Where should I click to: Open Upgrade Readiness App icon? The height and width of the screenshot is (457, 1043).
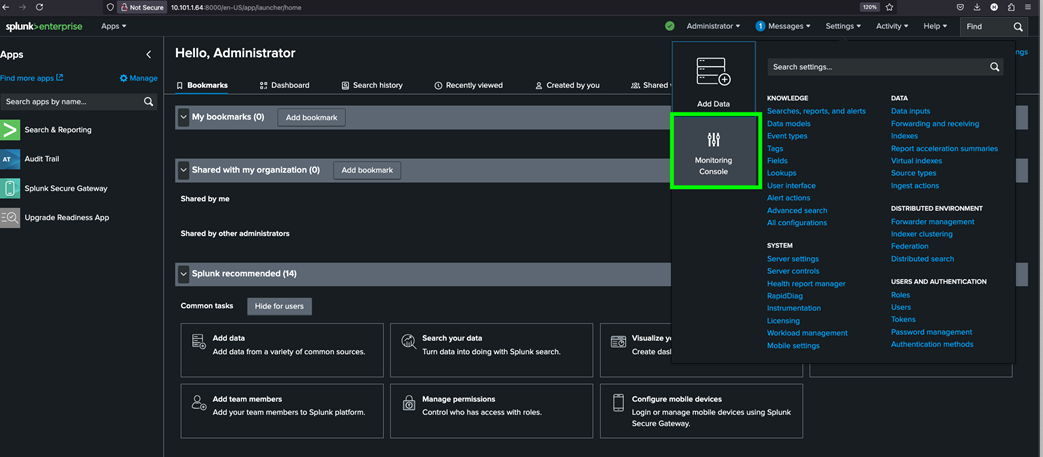tap(10, 218)
